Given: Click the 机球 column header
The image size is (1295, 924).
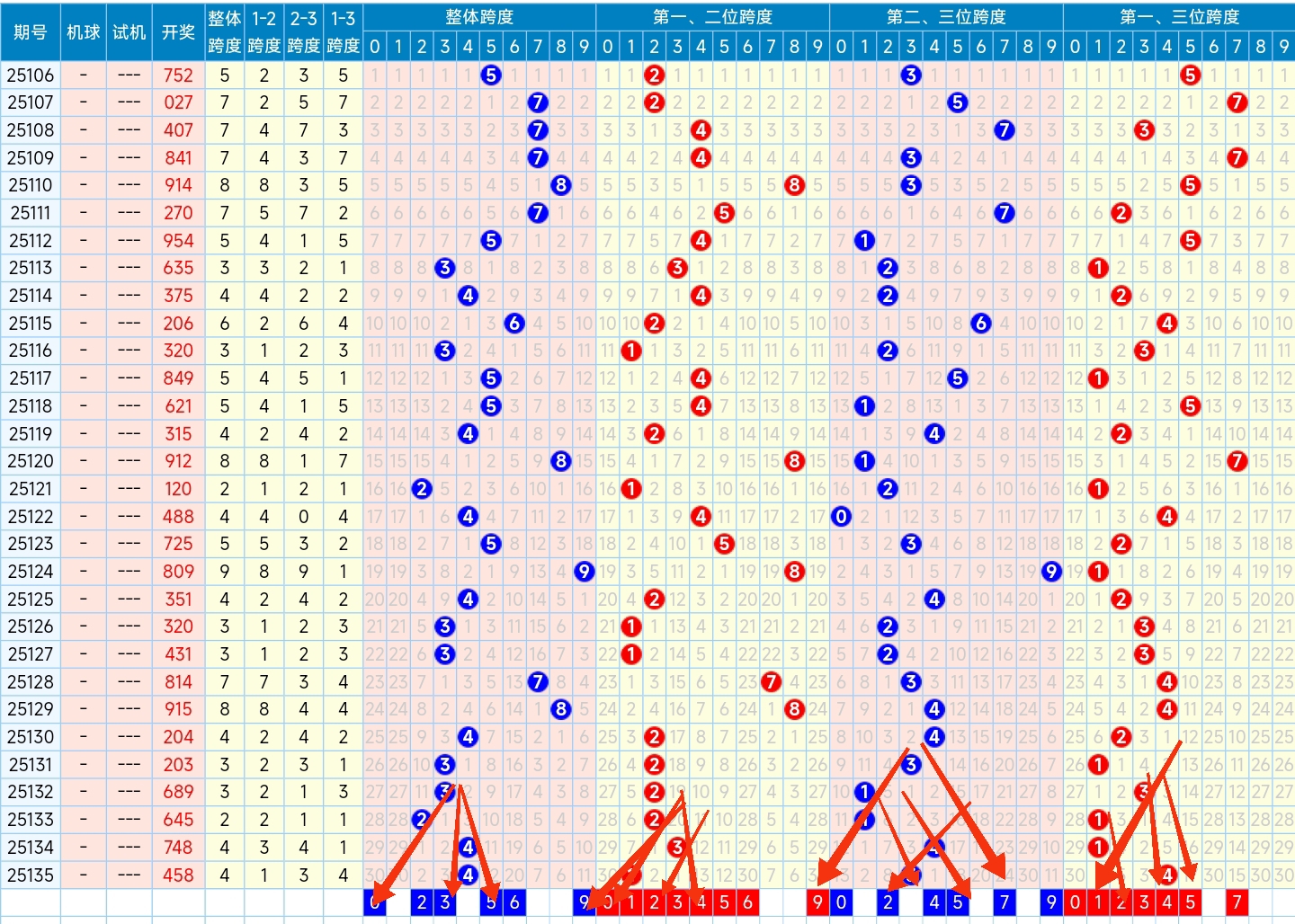Looking at the screenshot, I should [84, 32].
